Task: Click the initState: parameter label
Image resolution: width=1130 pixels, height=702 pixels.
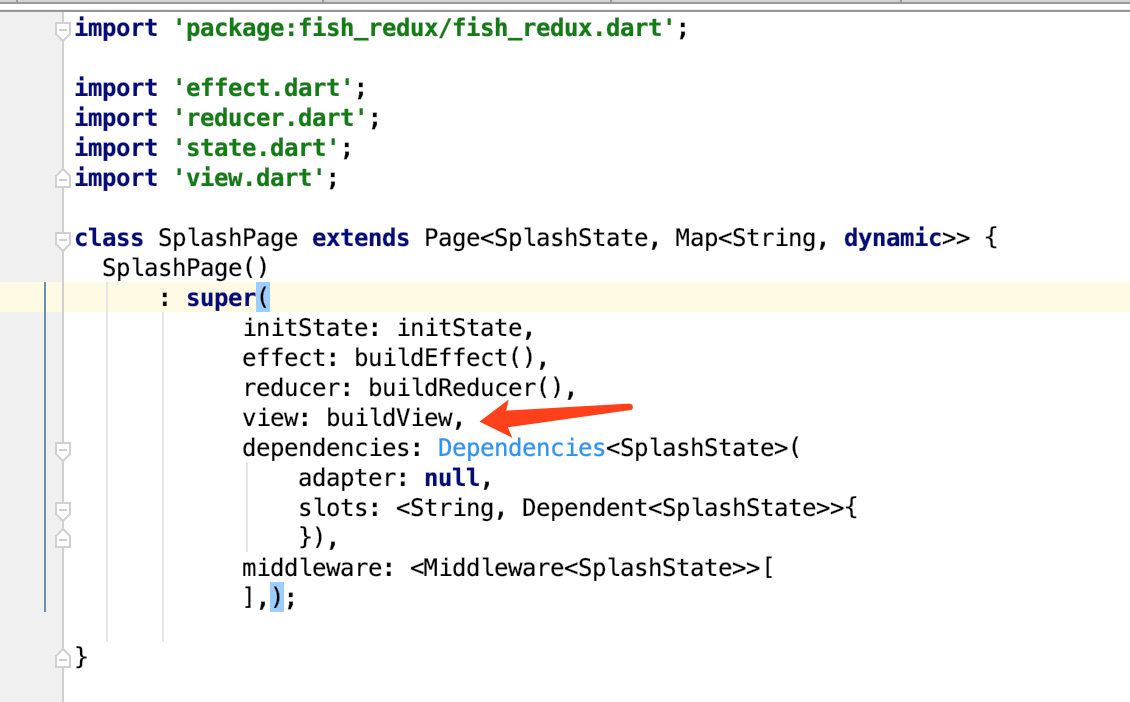Action: 311,328
